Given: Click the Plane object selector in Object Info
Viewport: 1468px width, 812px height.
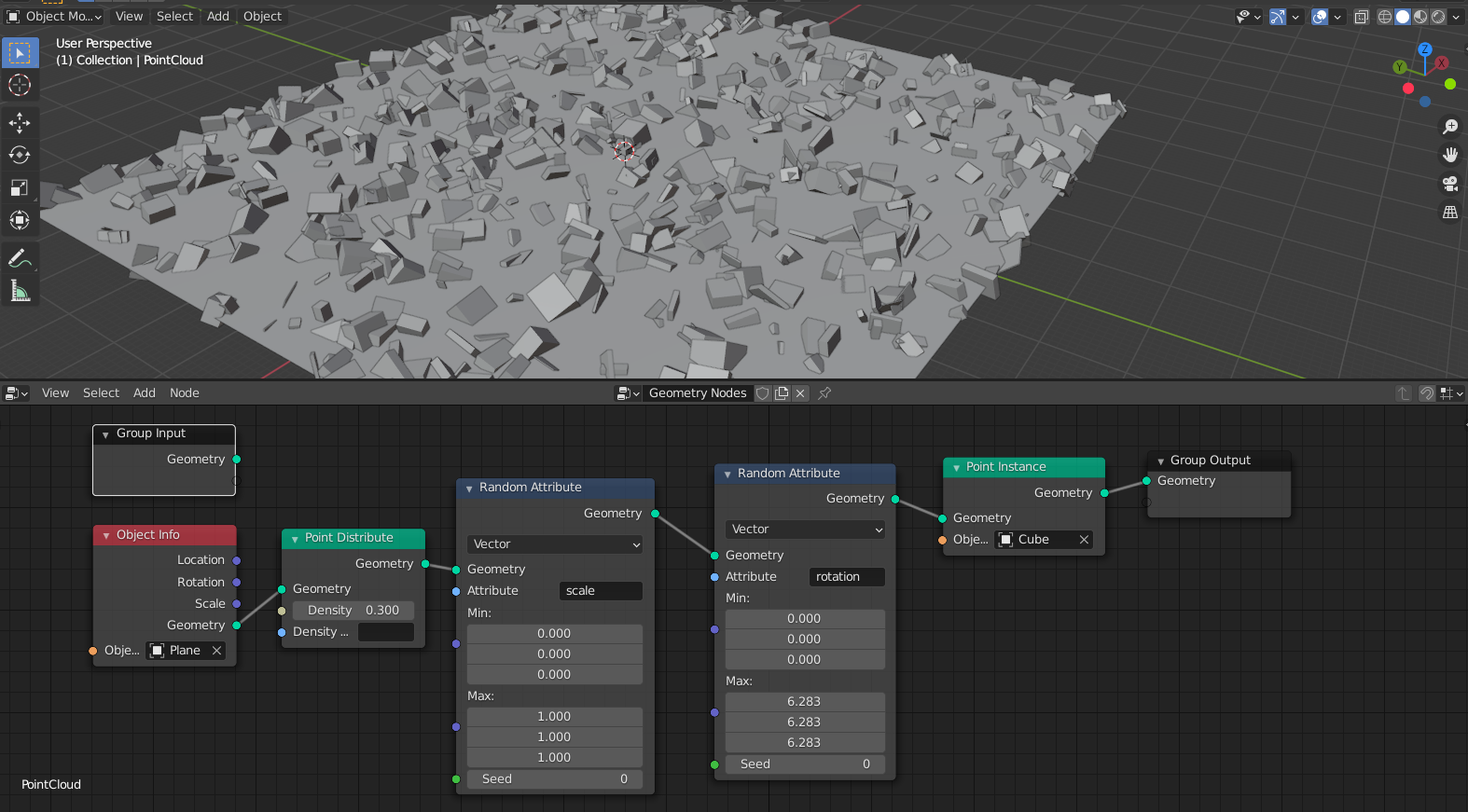Looking at the screenshot, I should pyautogui.click(x=184, y=651).
